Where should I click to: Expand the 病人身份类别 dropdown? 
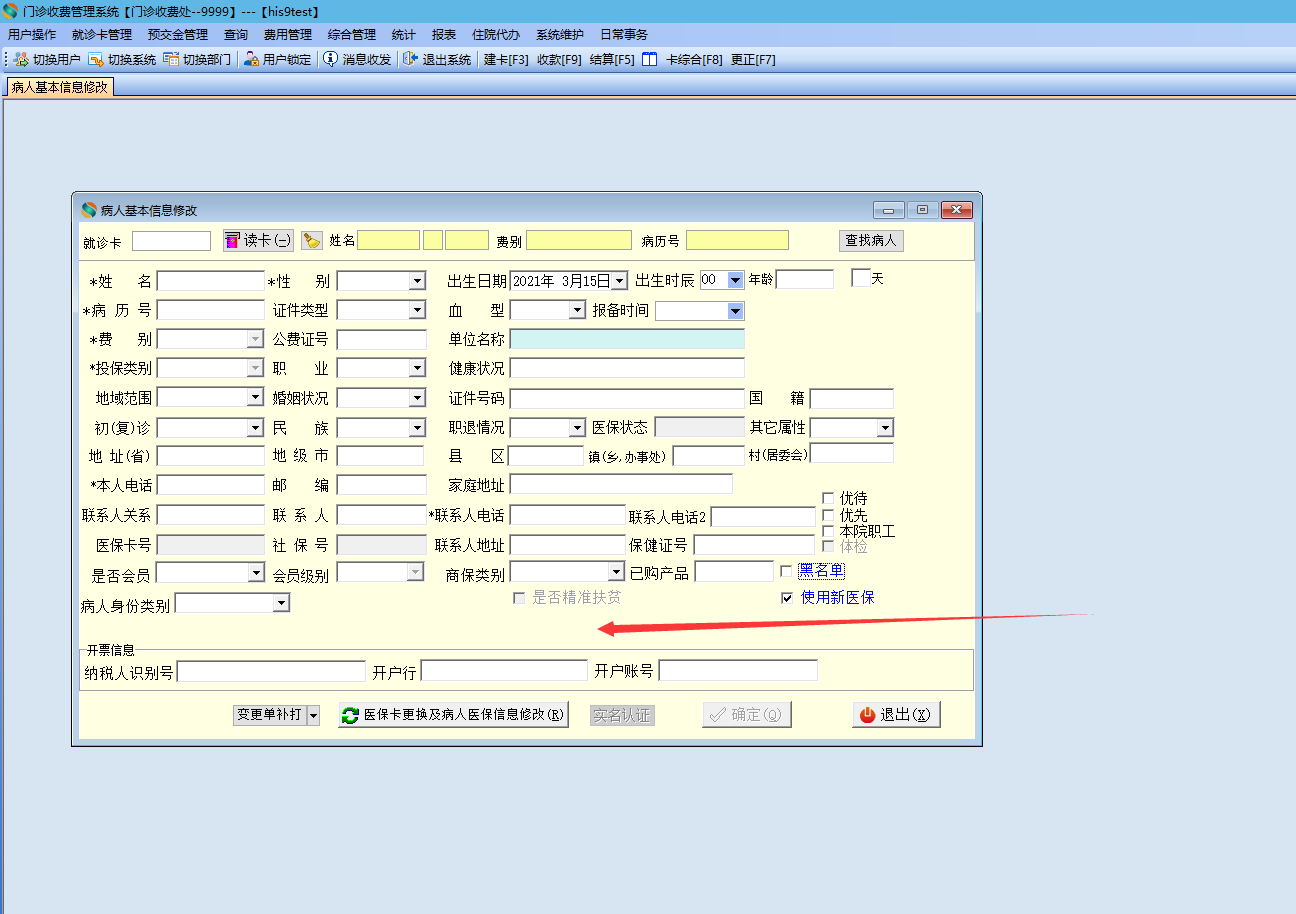pyautogui.click(x=281, y=603)
